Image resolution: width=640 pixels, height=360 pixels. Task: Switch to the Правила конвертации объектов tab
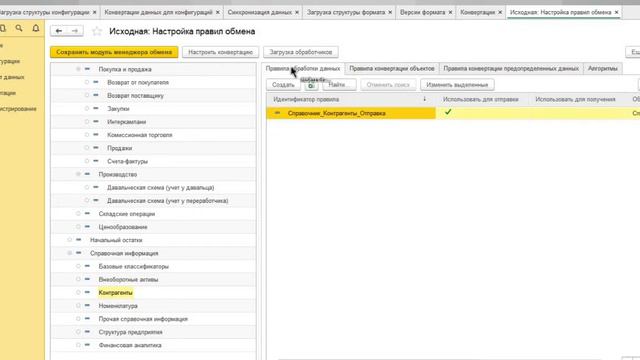392,69
